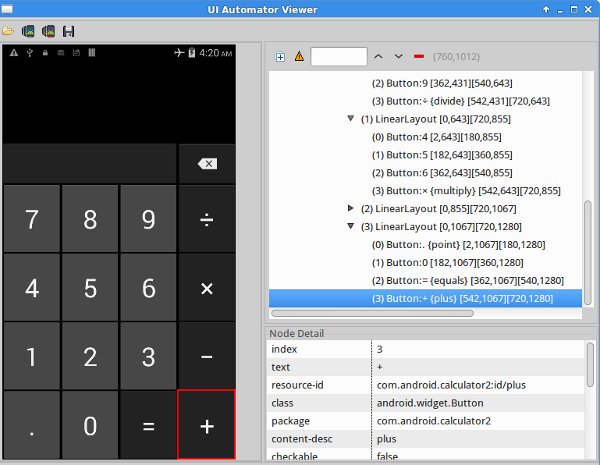Image resolution: width=600 pixels, height=465 pixels.
Task: Tap calculator key 6
Action: point(148,287)
